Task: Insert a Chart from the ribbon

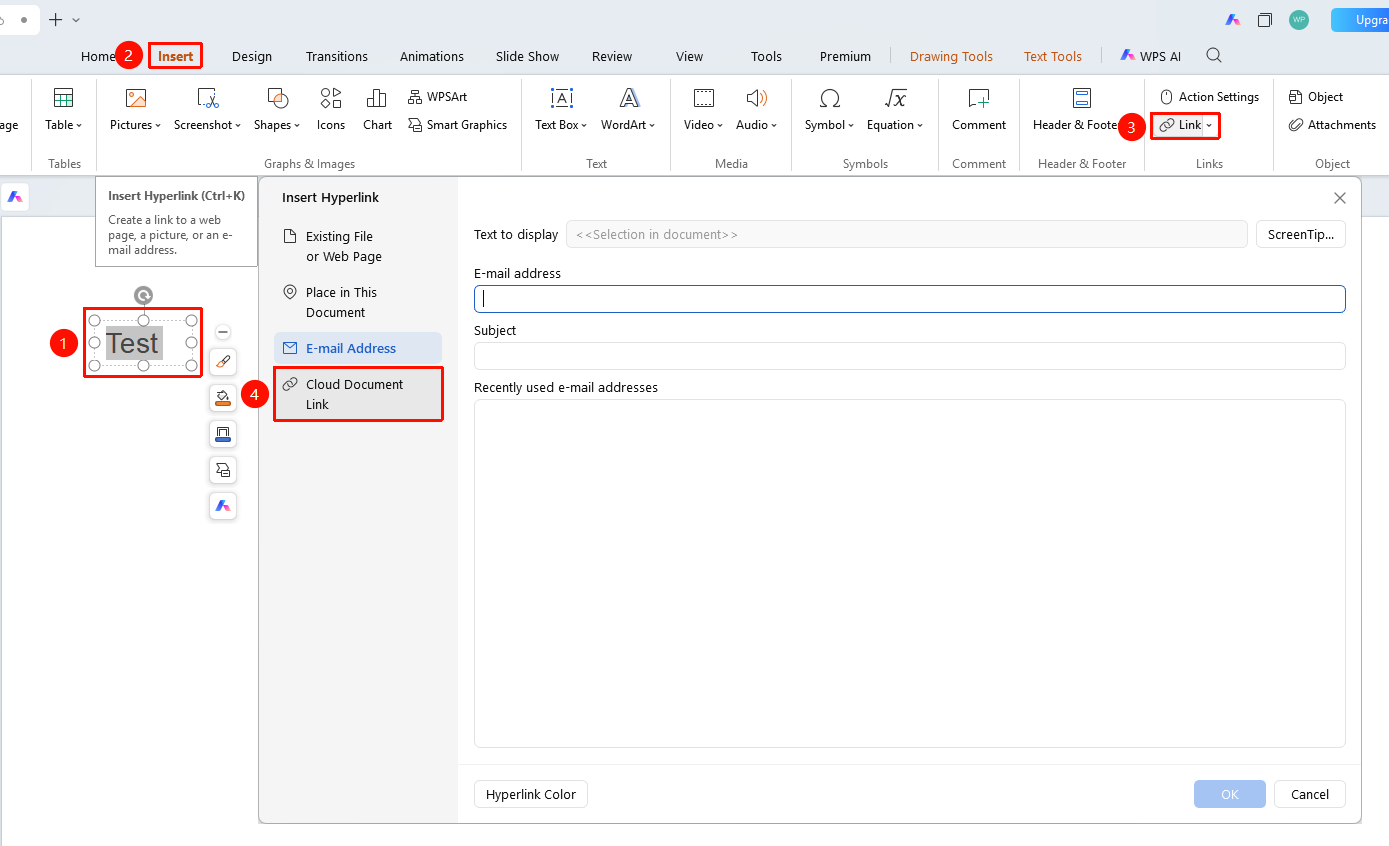Action: point(377,109)
